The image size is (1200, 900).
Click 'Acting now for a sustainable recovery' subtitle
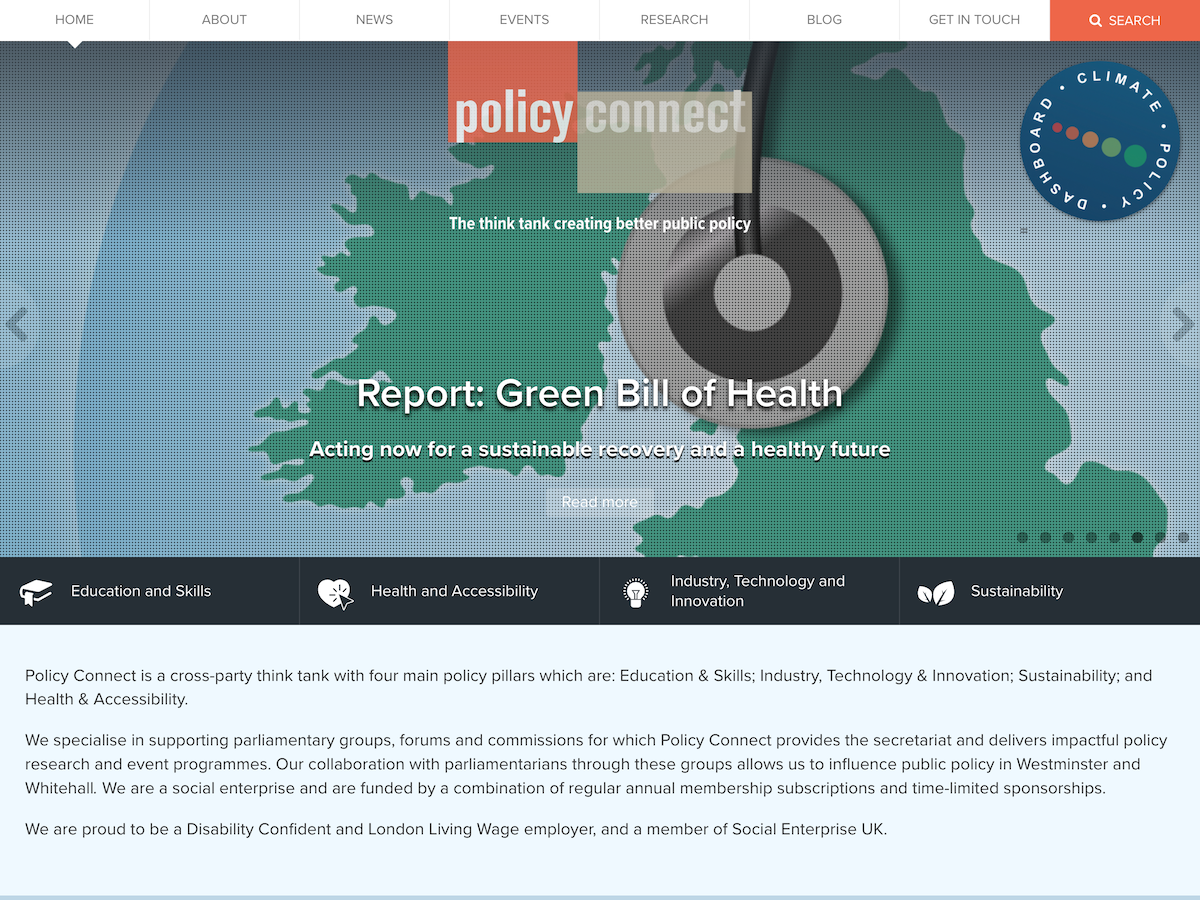point(600,450)
